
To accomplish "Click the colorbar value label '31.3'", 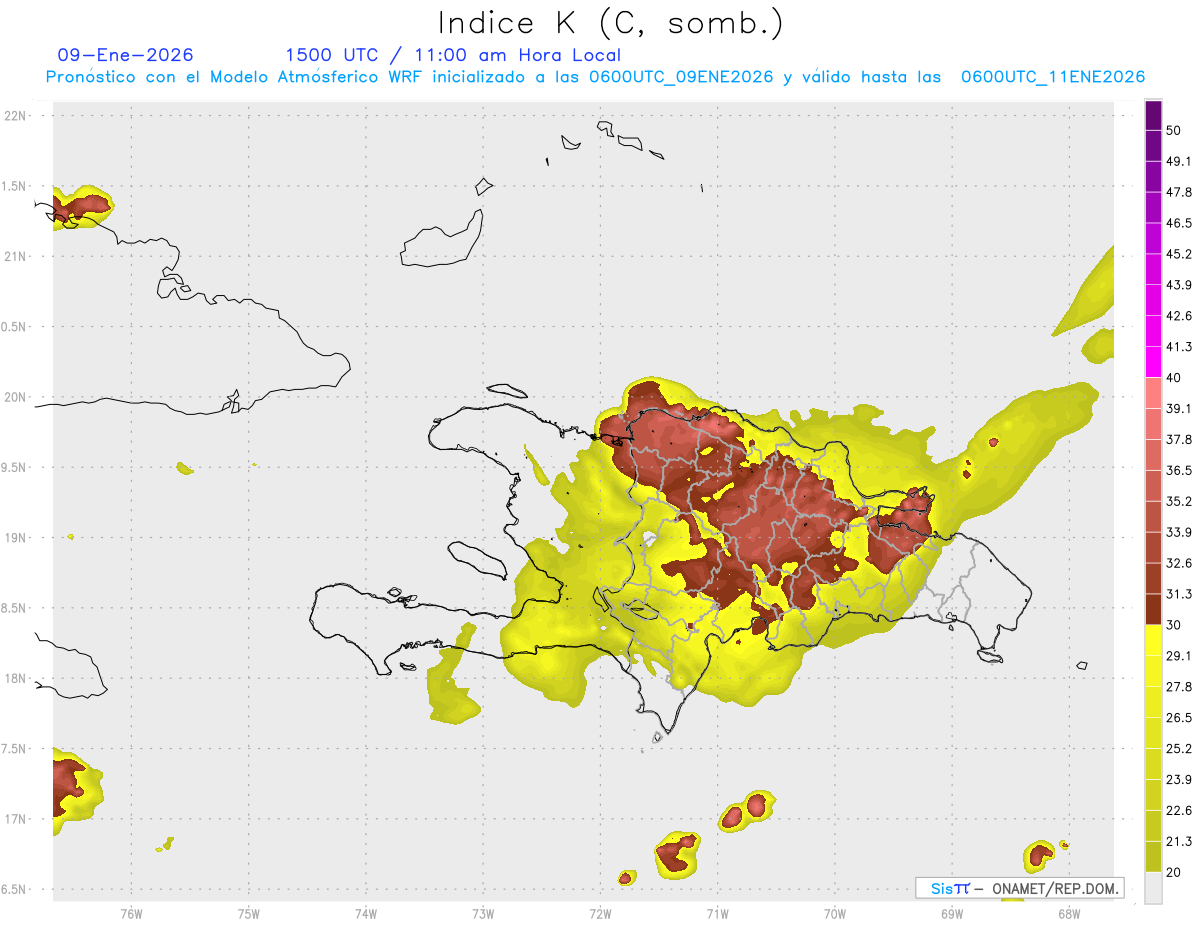I will (1178, 594).
